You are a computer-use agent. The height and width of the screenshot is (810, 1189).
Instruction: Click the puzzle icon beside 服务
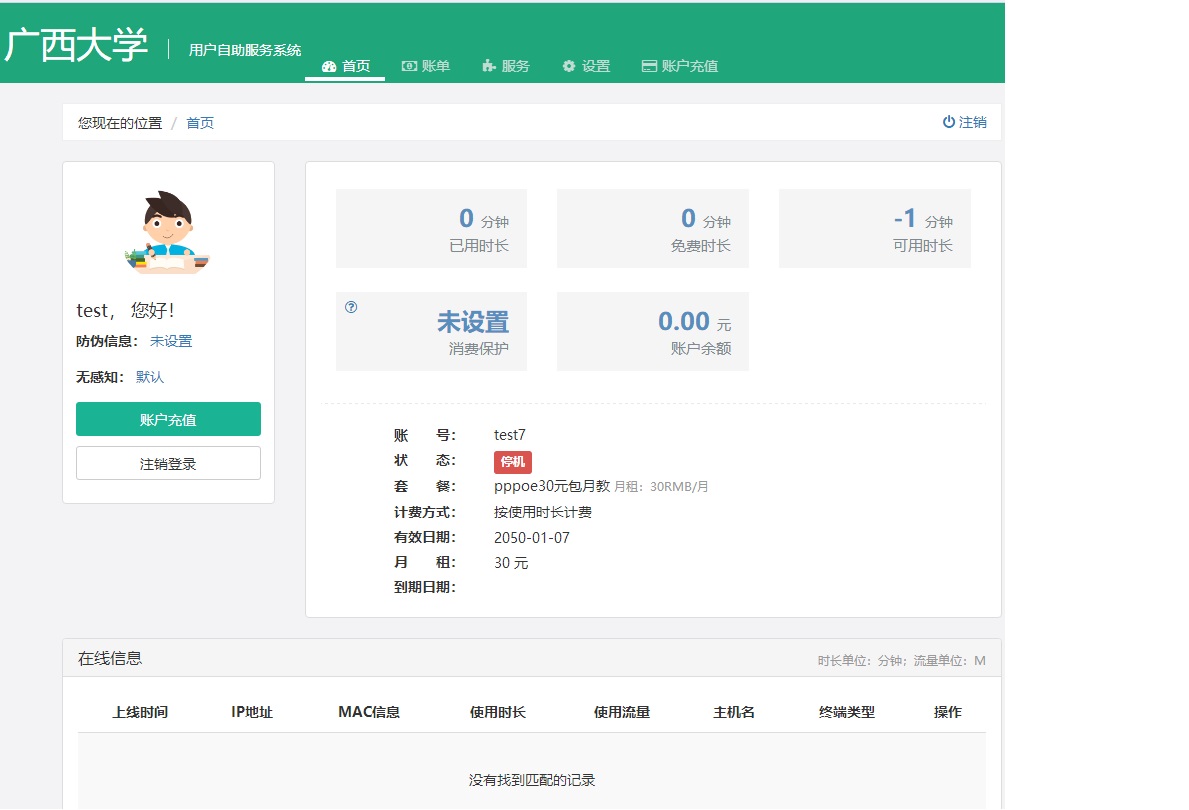[x=489, y=67]
